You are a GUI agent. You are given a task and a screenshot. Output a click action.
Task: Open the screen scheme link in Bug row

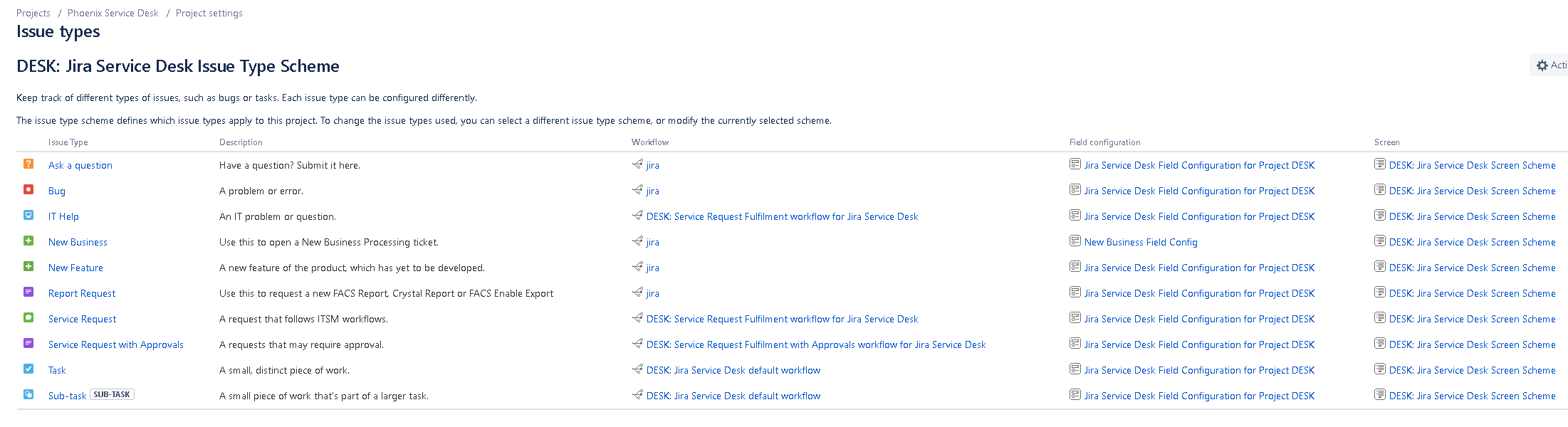coord(1473,191)
